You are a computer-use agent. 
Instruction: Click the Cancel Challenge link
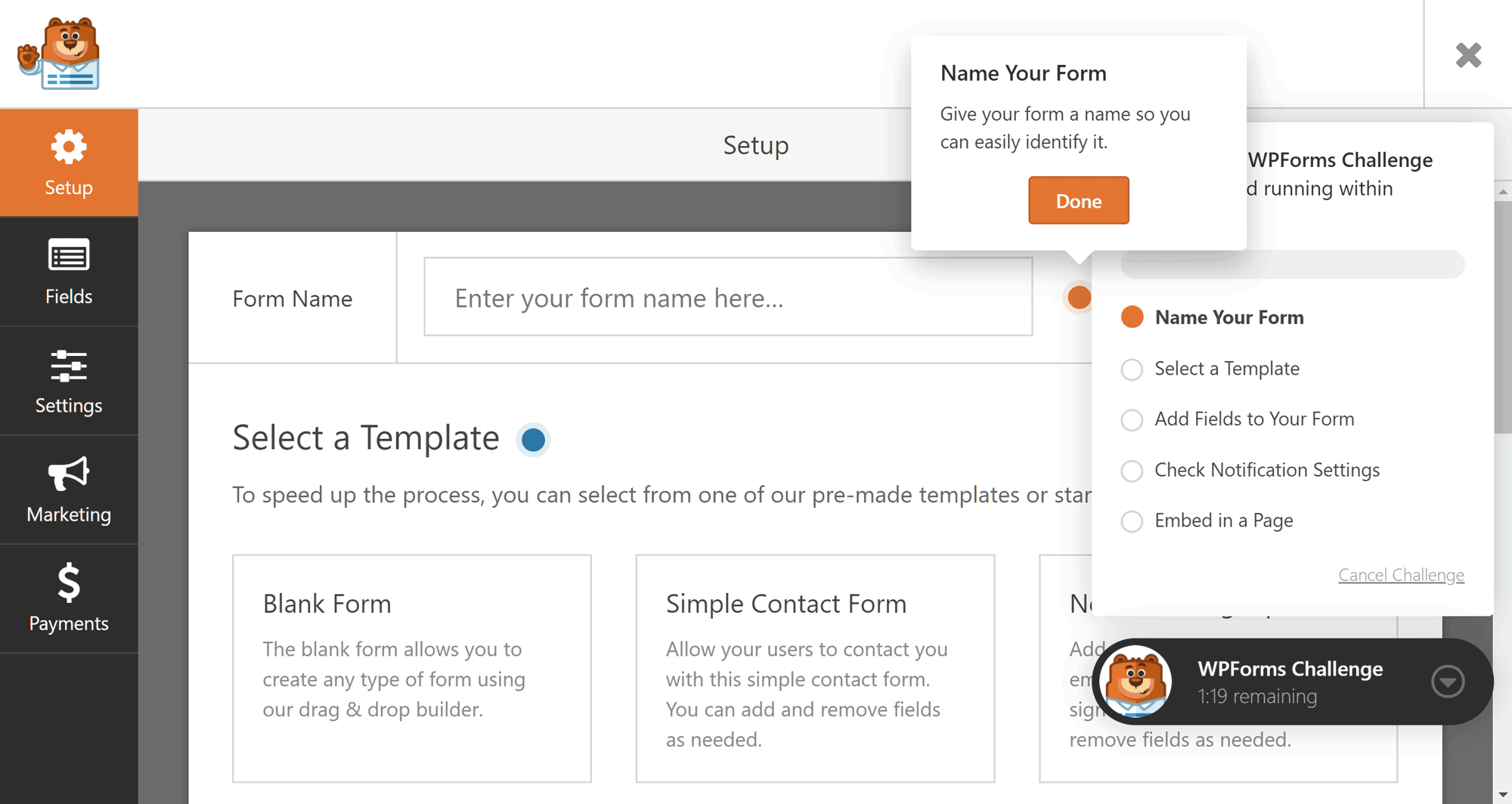coord(1401,575)
